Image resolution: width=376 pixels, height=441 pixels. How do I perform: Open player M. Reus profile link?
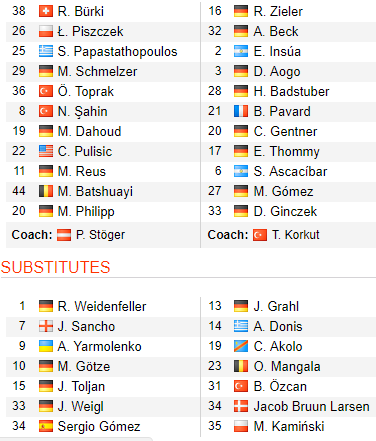pos(82,171)
